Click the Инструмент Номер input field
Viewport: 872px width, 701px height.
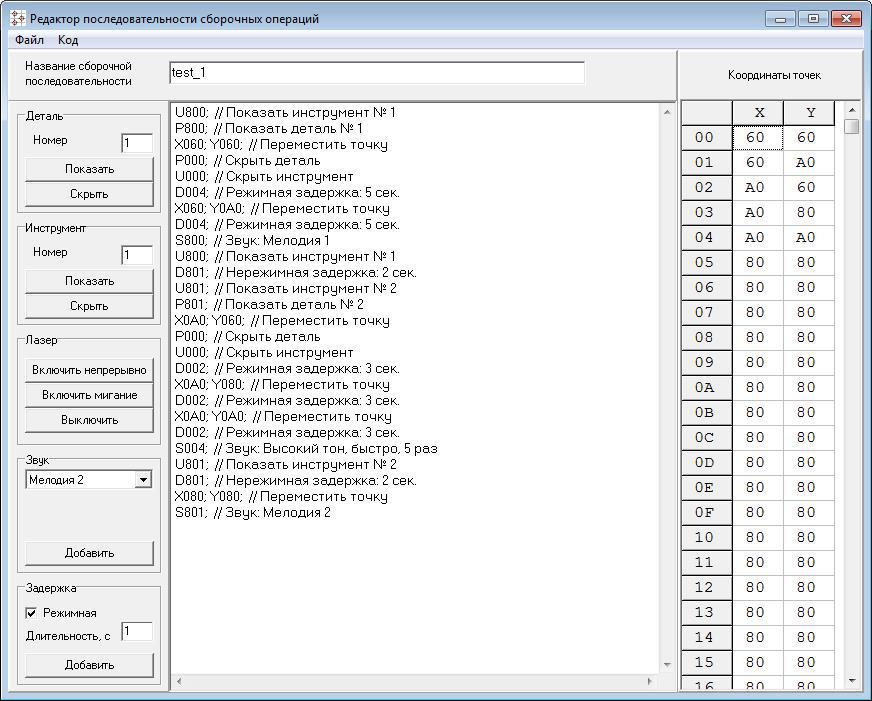[137, 255]
